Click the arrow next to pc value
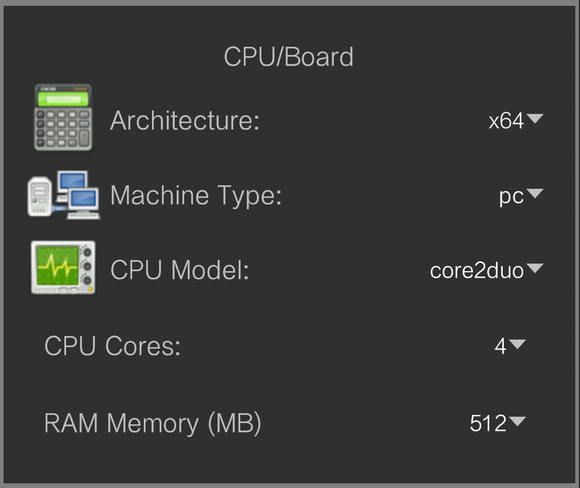 (x=535, y=193)
